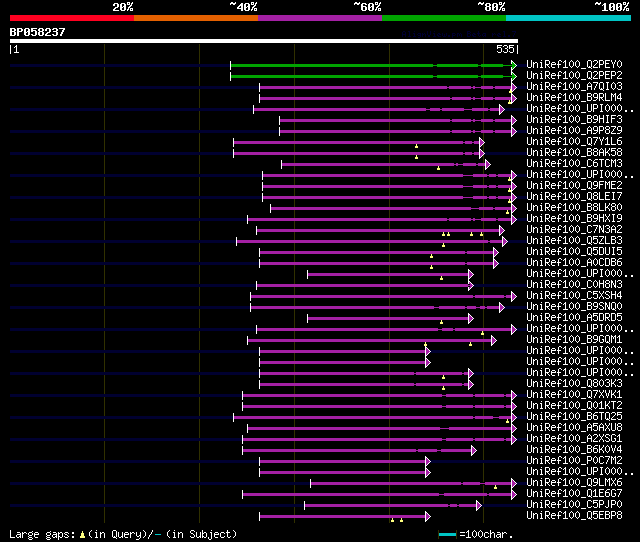Viewport: 640px width, 542px height.
Task: Click the yellow gap marker in the legend
Action: coord(82,534)
